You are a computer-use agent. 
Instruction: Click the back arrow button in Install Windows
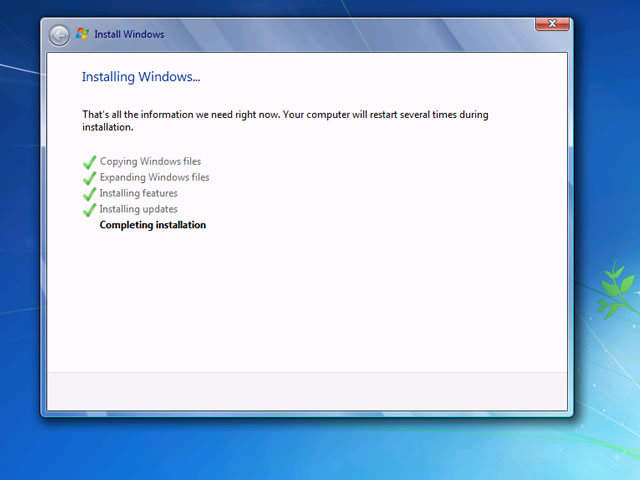[x=59, y=36]
